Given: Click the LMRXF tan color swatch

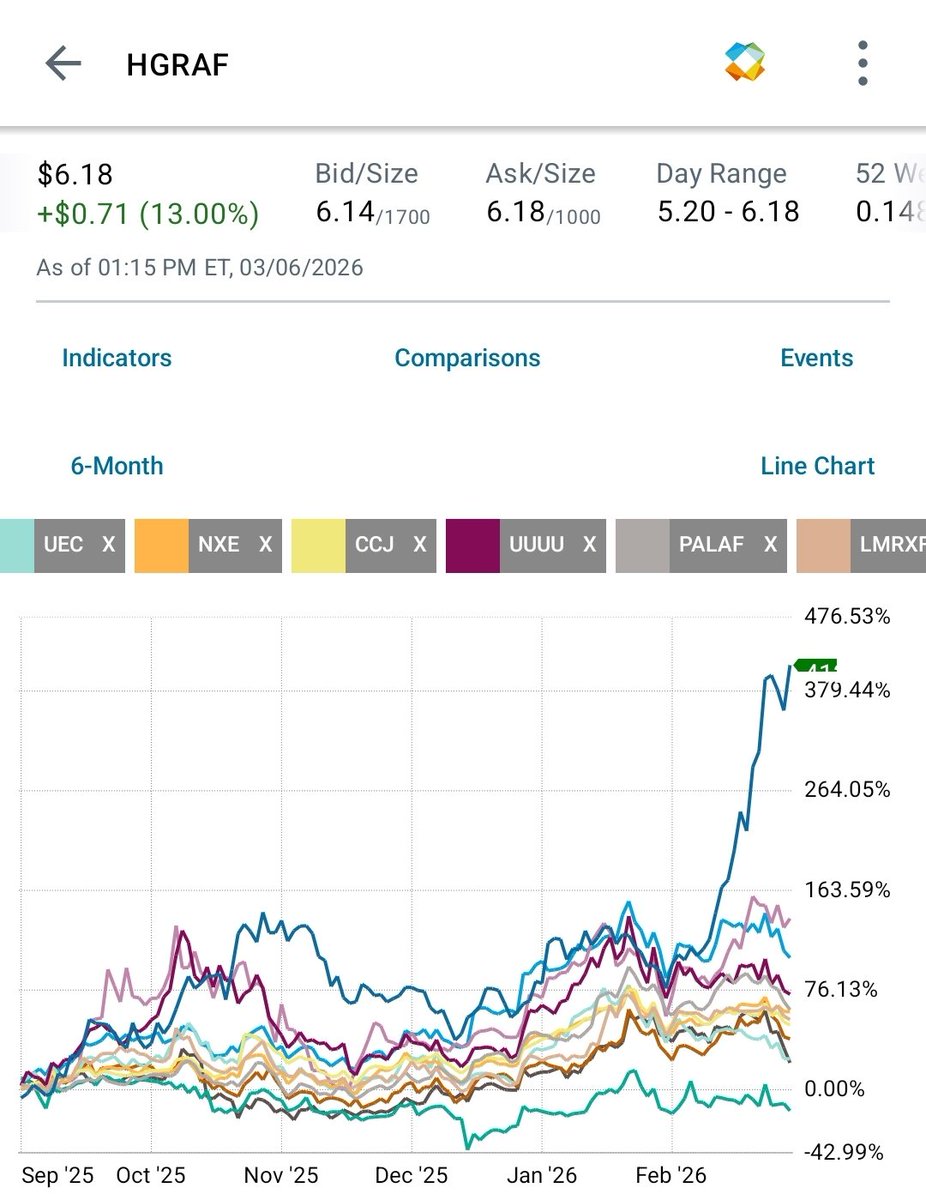Looking at the screenshot, I should pyautogui.click(x=823, y=545).
